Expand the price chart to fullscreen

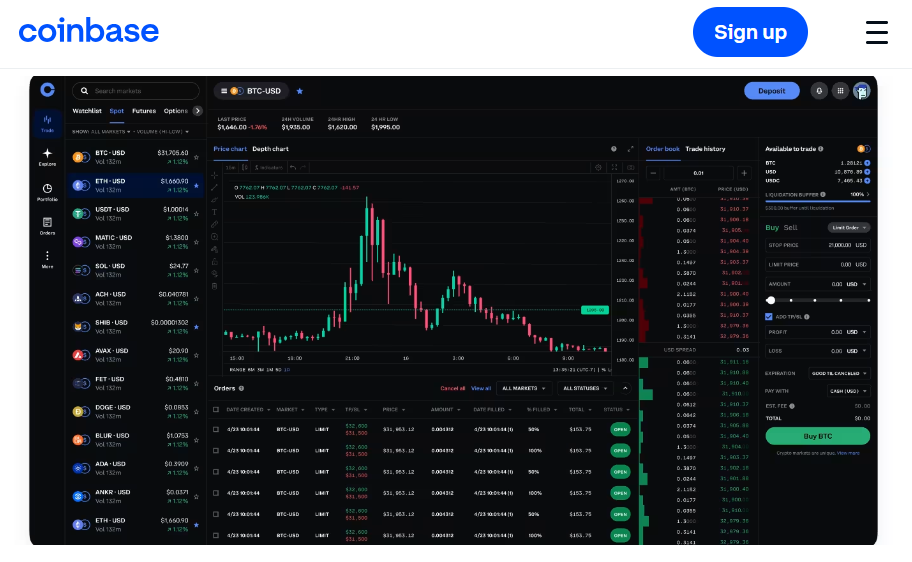click(x=630, y=149)
